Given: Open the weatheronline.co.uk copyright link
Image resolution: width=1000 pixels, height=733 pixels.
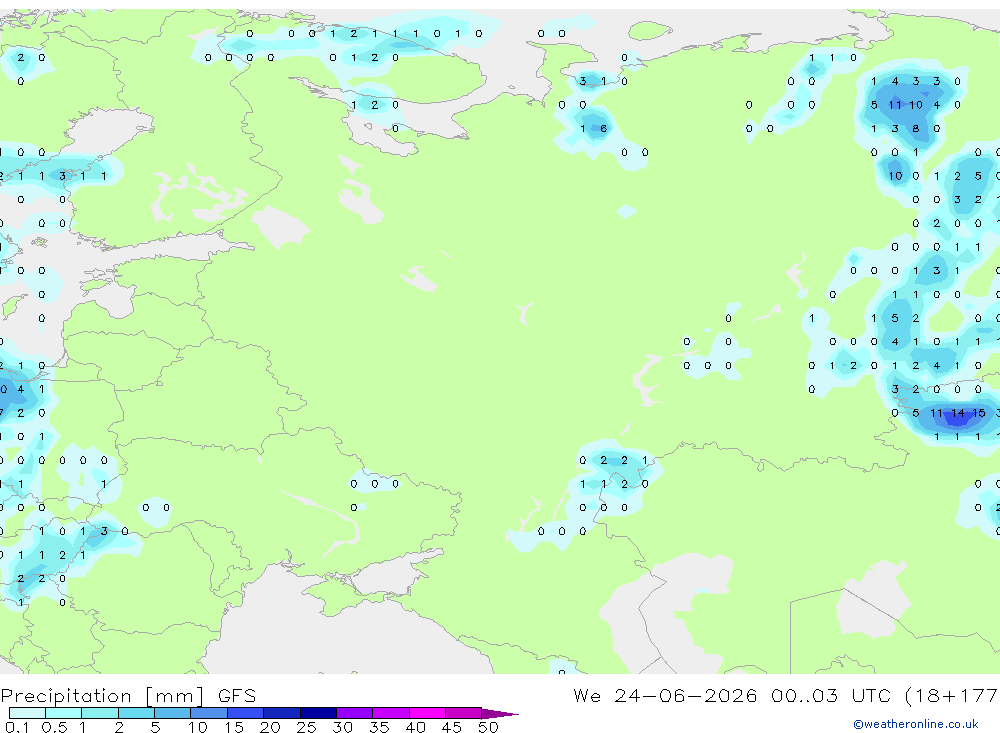Looking at the screenshot, I should pyautogui.click(x=916, y=724).
